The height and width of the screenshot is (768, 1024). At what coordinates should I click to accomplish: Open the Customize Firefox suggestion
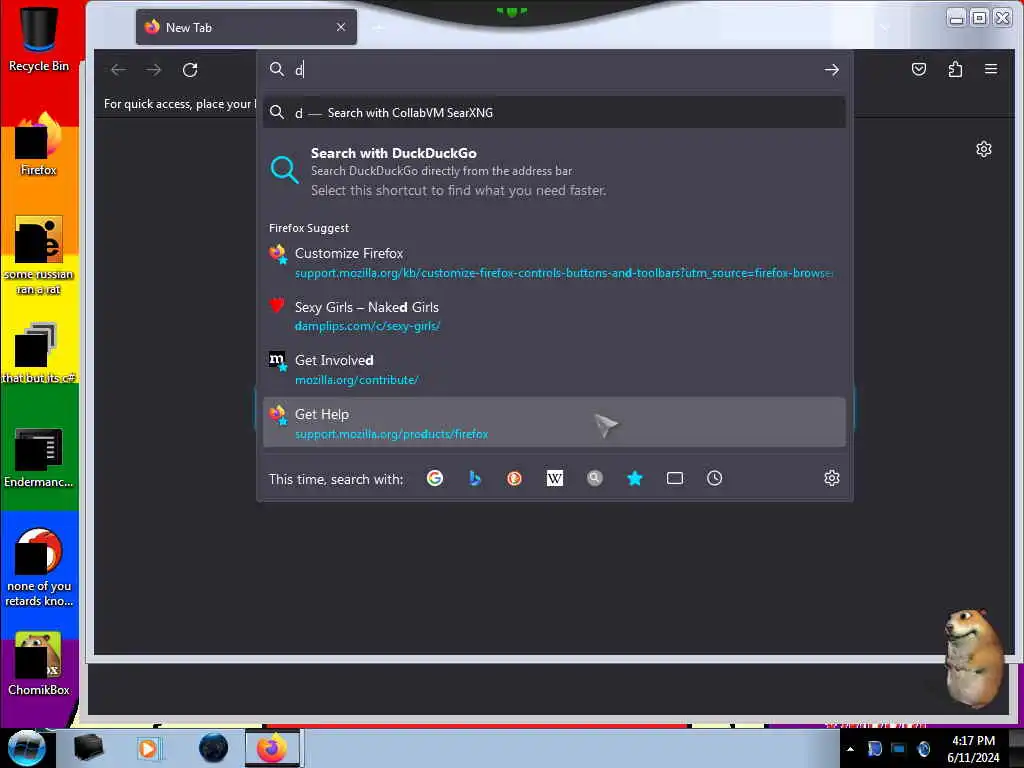(554, 262)
